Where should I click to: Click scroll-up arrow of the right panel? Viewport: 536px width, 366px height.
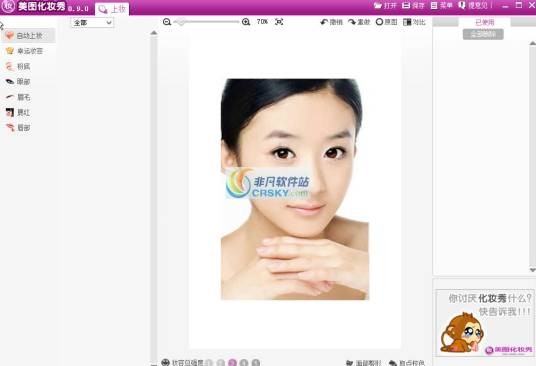click(x=532, y=43)
